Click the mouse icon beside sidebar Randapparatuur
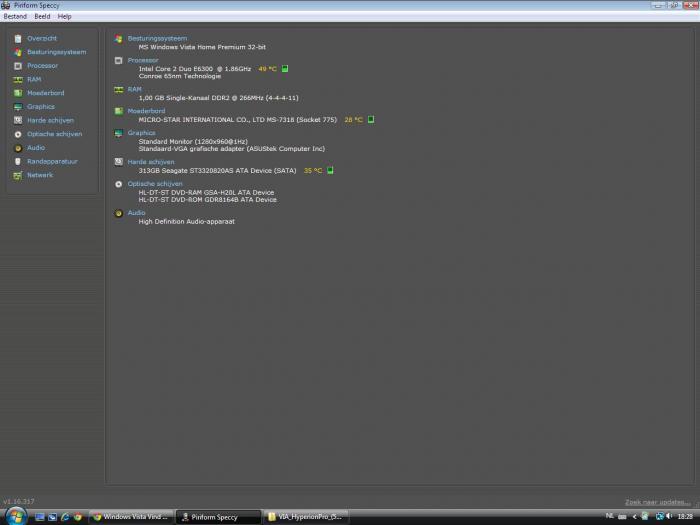This screenshot has height=525, width=700. [x=18, y=162]
